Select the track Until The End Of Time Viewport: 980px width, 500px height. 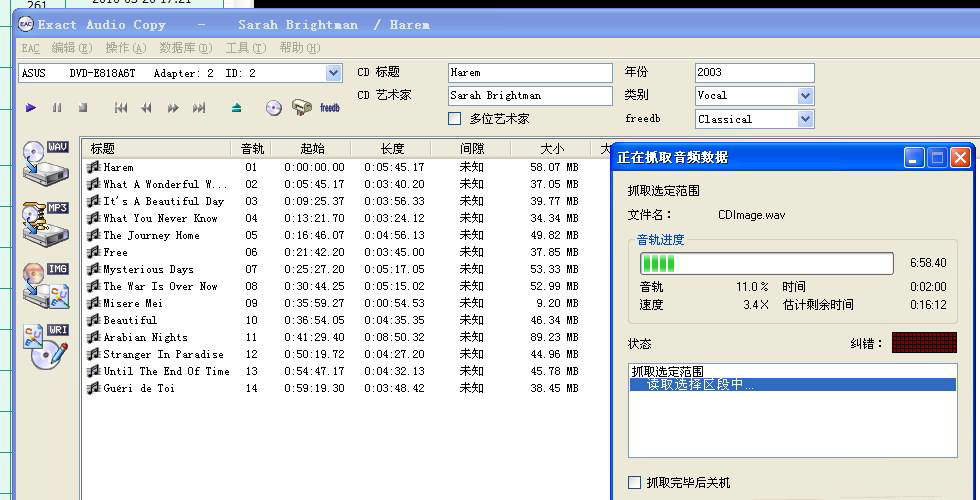[166, 371]
